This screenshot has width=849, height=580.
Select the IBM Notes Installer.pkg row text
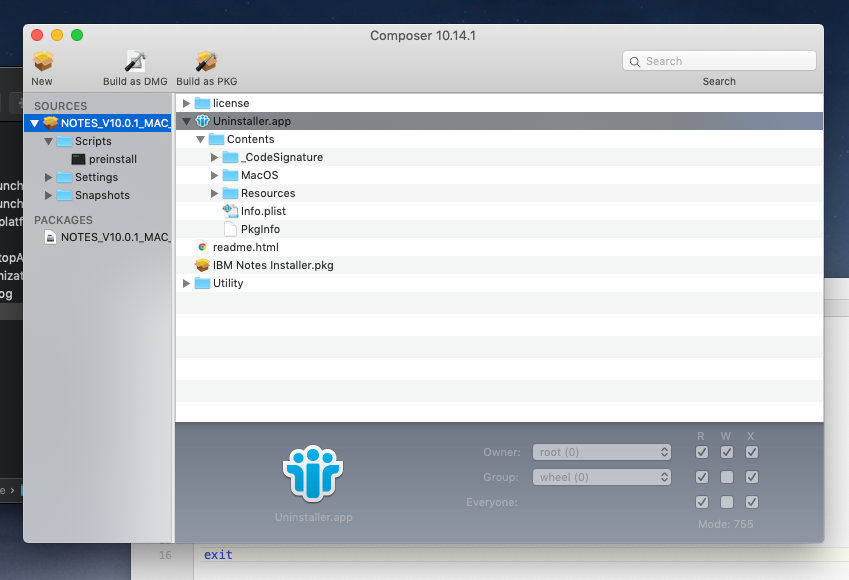[x=273, y=265]
